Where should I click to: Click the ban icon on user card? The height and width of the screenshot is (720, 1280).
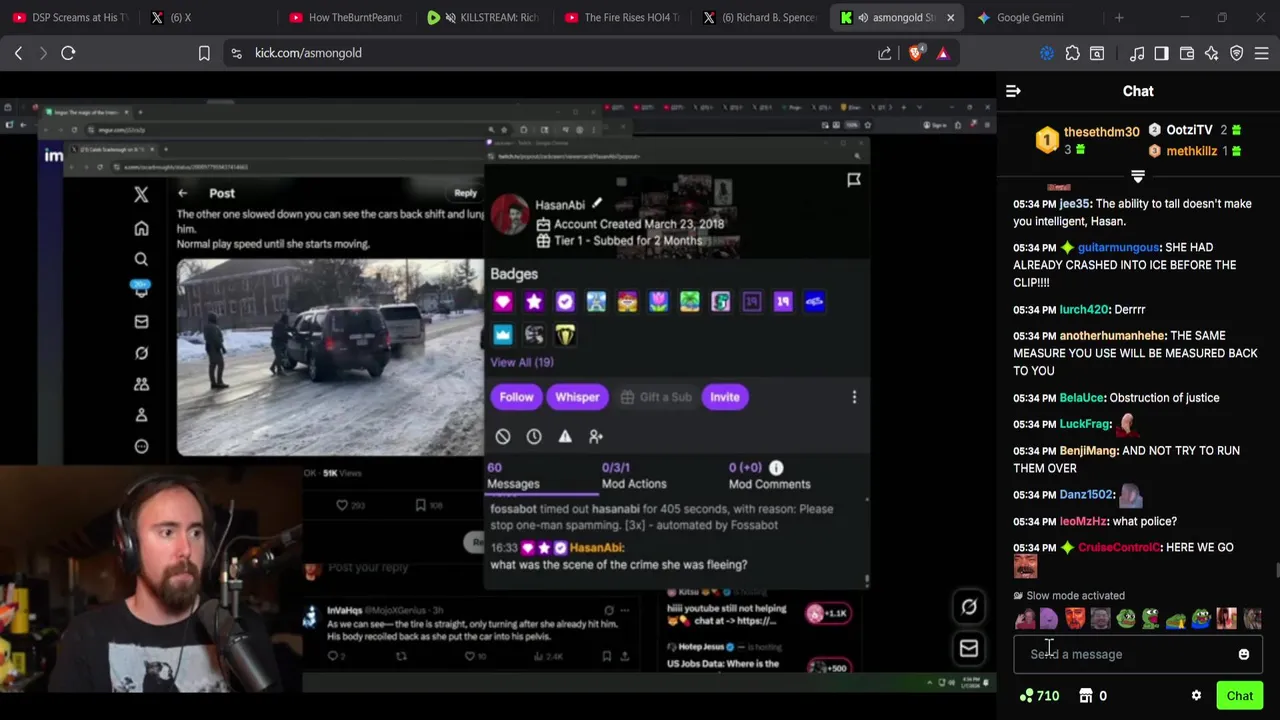(503, 436)
